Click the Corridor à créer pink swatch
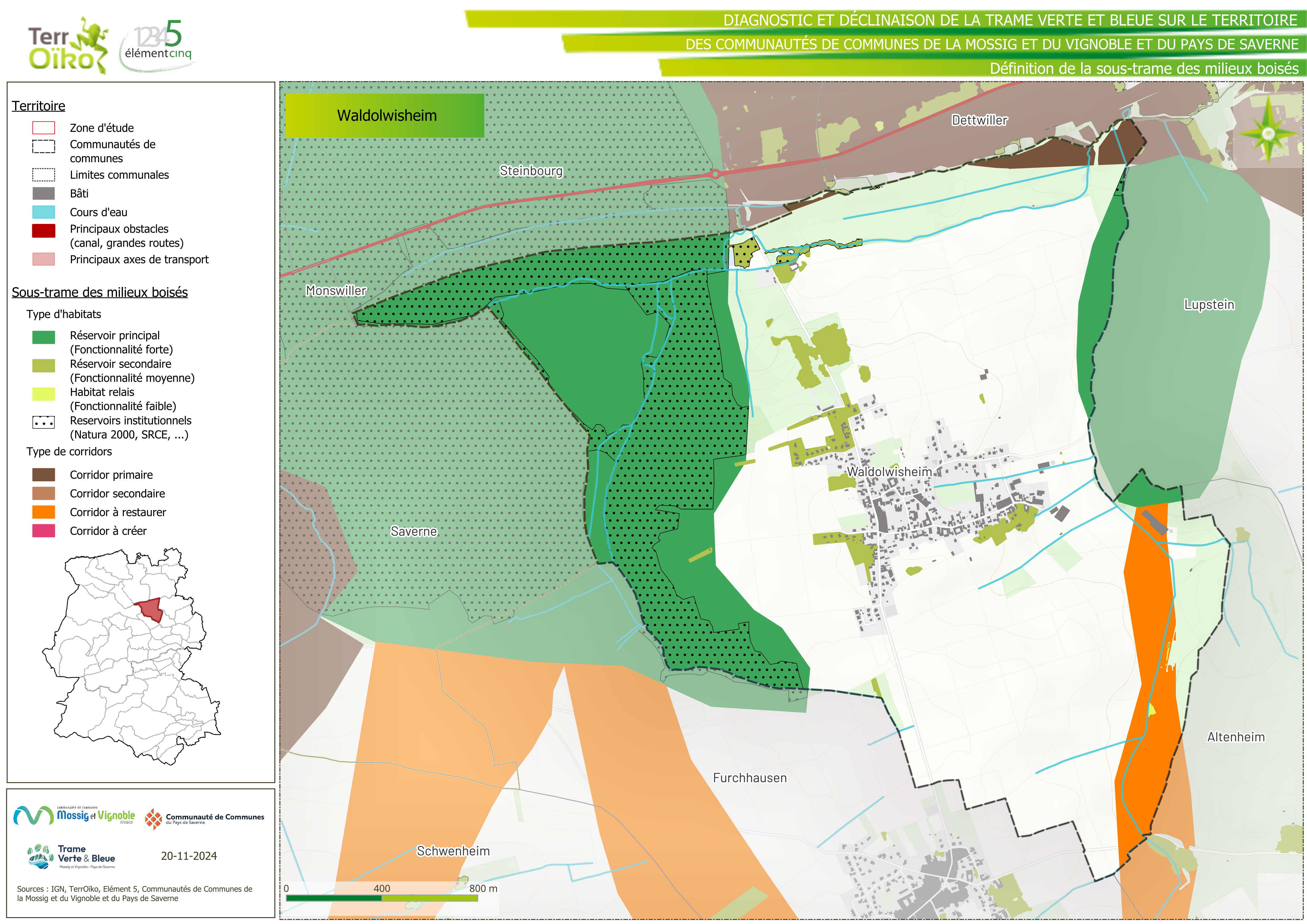Viewport: 1307px width, 924px height. (x=44, y=531)
